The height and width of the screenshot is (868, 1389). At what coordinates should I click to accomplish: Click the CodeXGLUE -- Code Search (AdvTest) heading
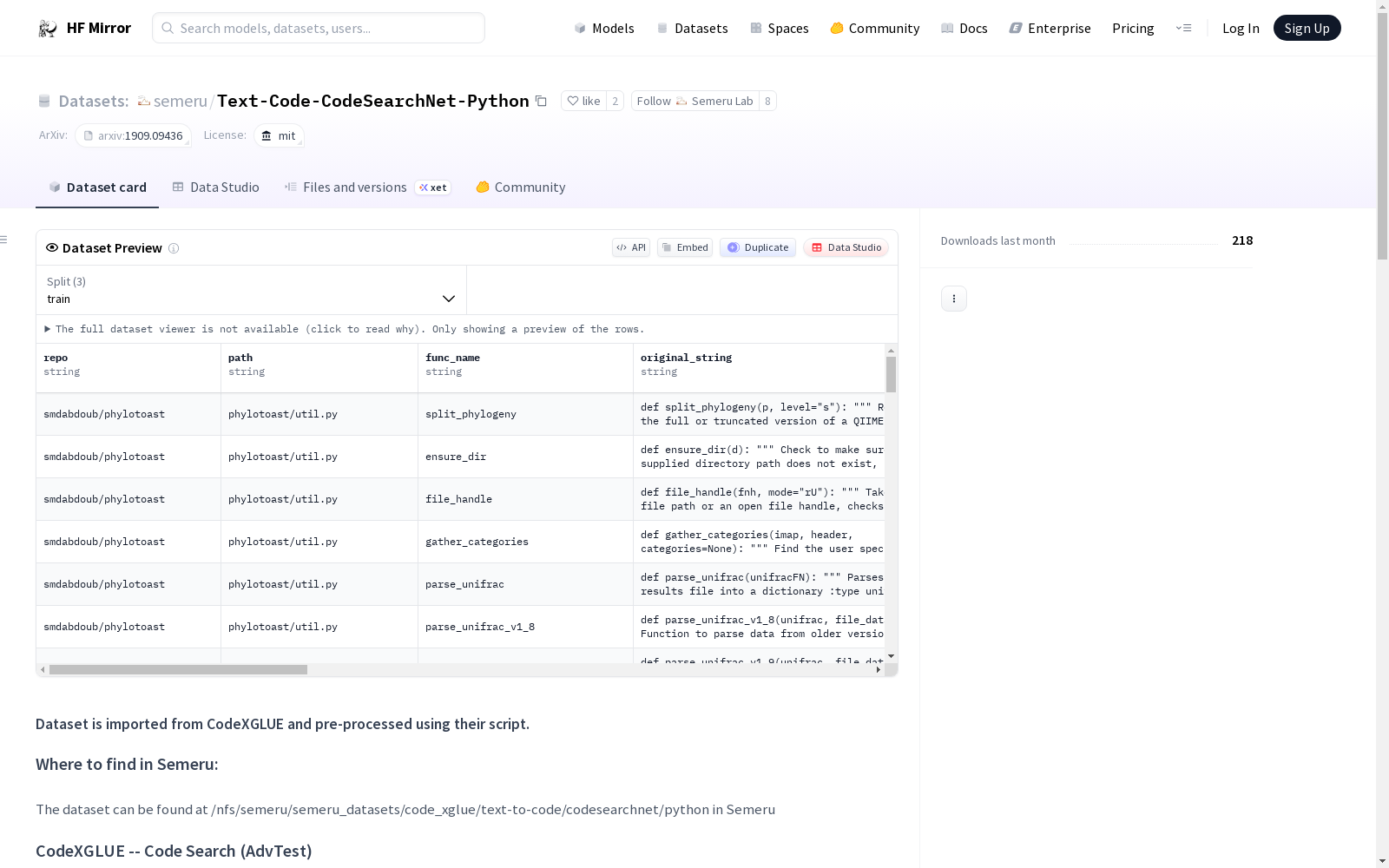[174, 852]
